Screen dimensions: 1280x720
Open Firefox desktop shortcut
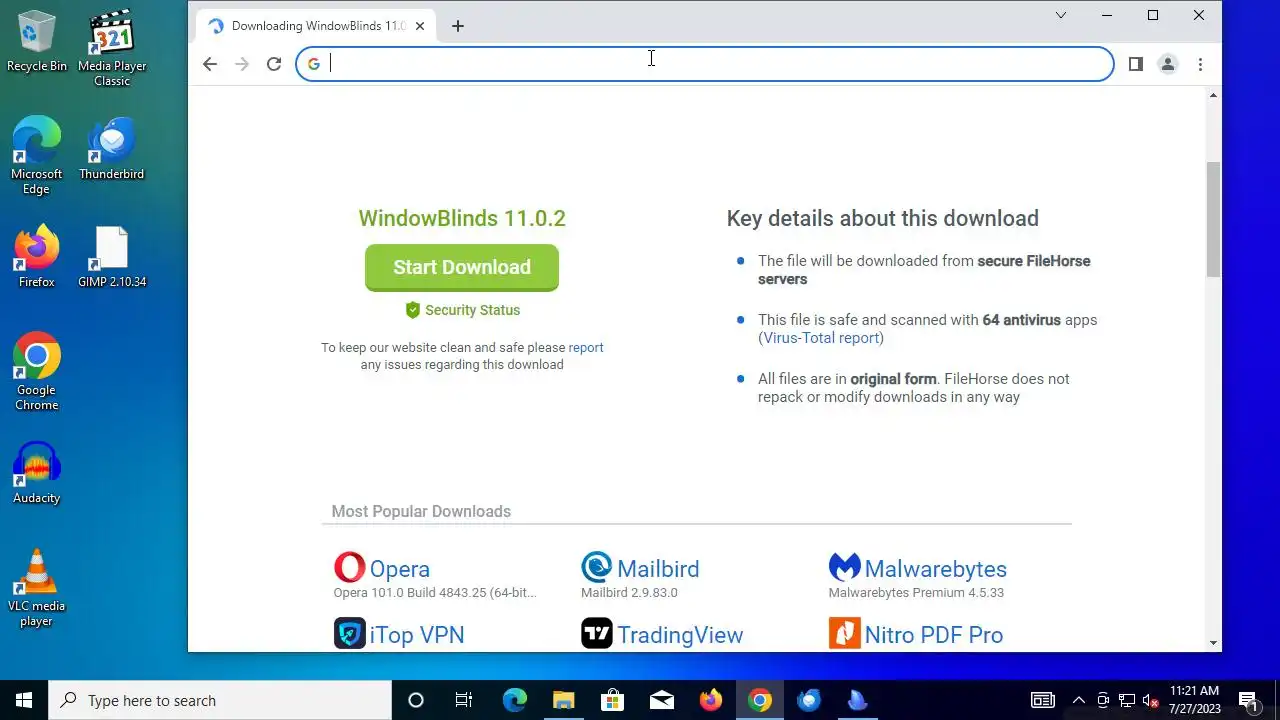(x=37, y=257)
